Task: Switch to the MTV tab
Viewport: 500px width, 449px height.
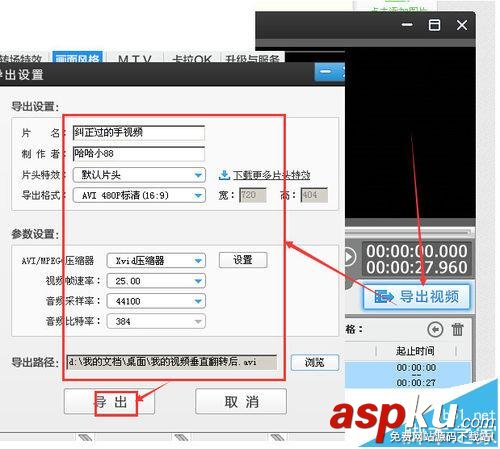Action: click(x=135, y=58)
